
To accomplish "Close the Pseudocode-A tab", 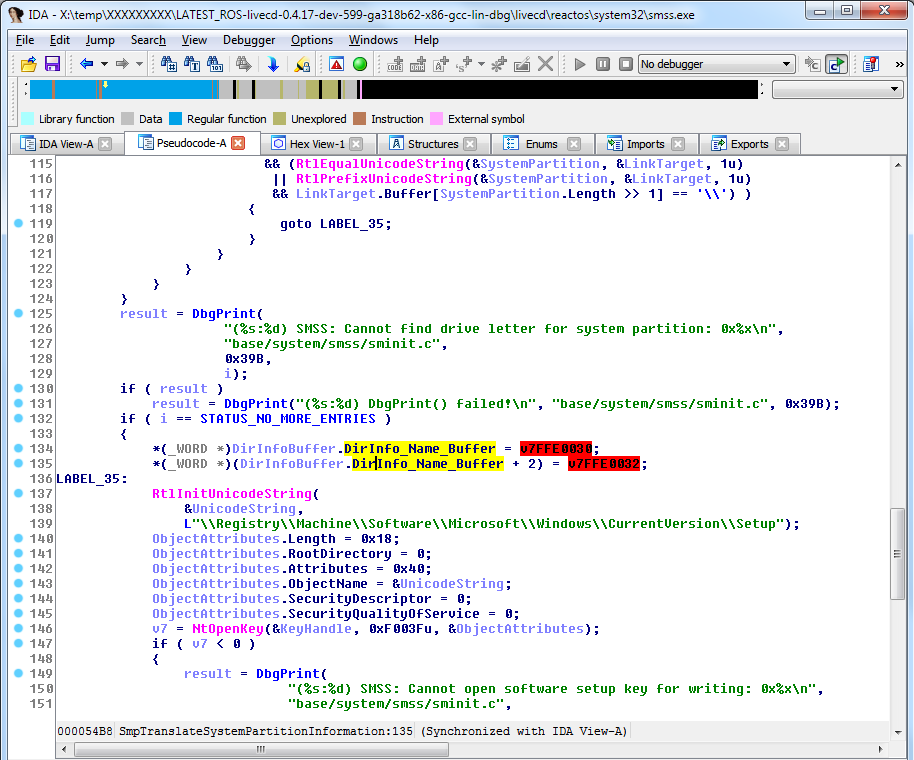I will (x=238, y=143).
